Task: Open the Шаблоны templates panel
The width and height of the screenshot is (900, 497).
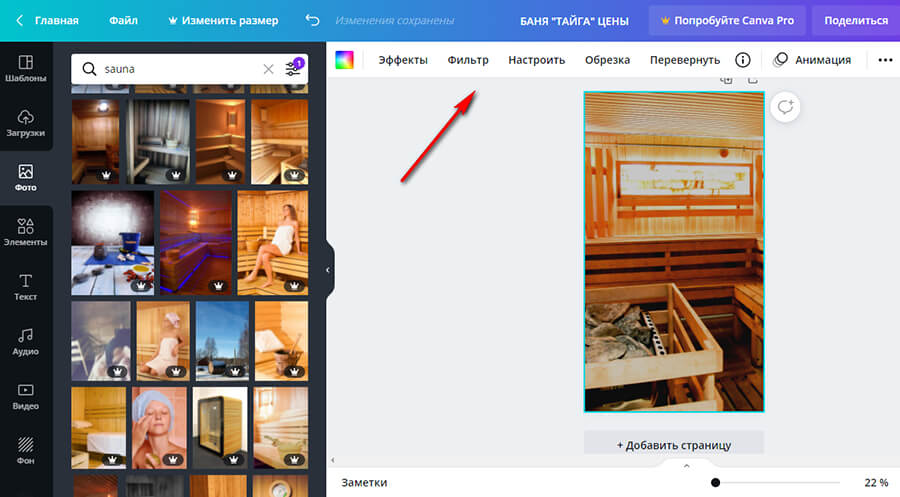Action: 26,68
